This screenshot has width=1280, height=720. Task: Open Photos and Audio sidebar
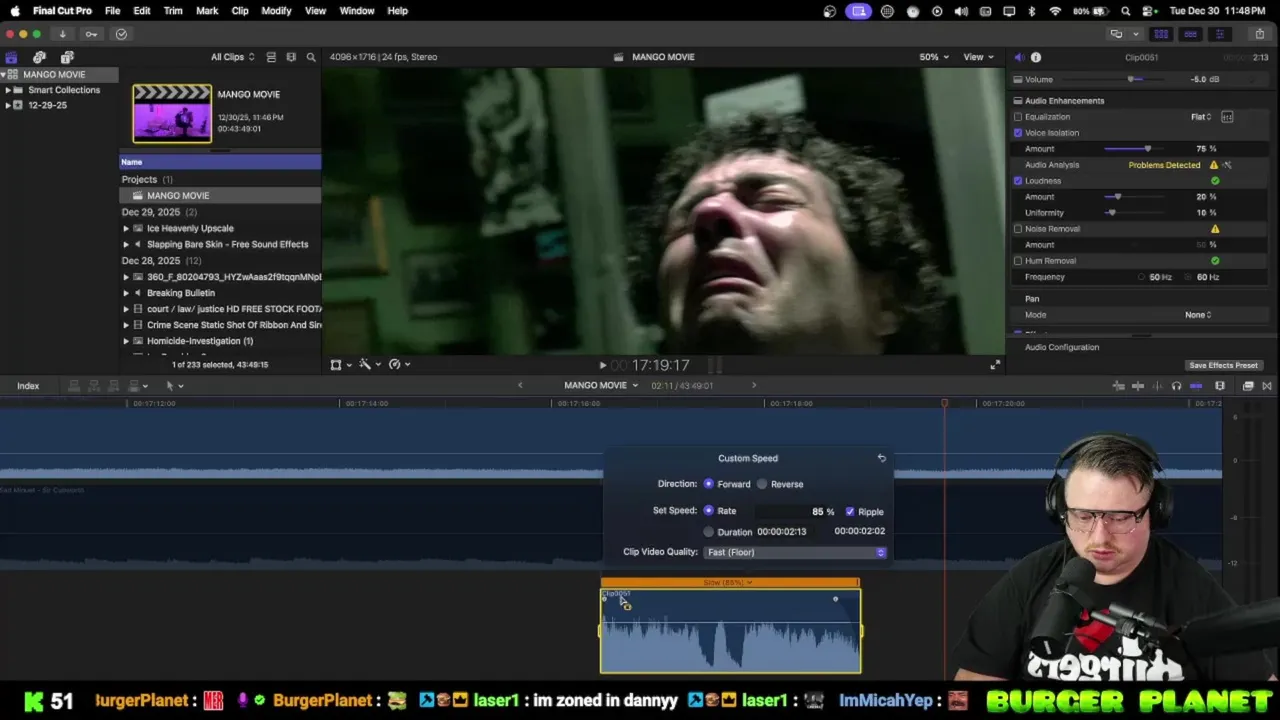point(39,57)
